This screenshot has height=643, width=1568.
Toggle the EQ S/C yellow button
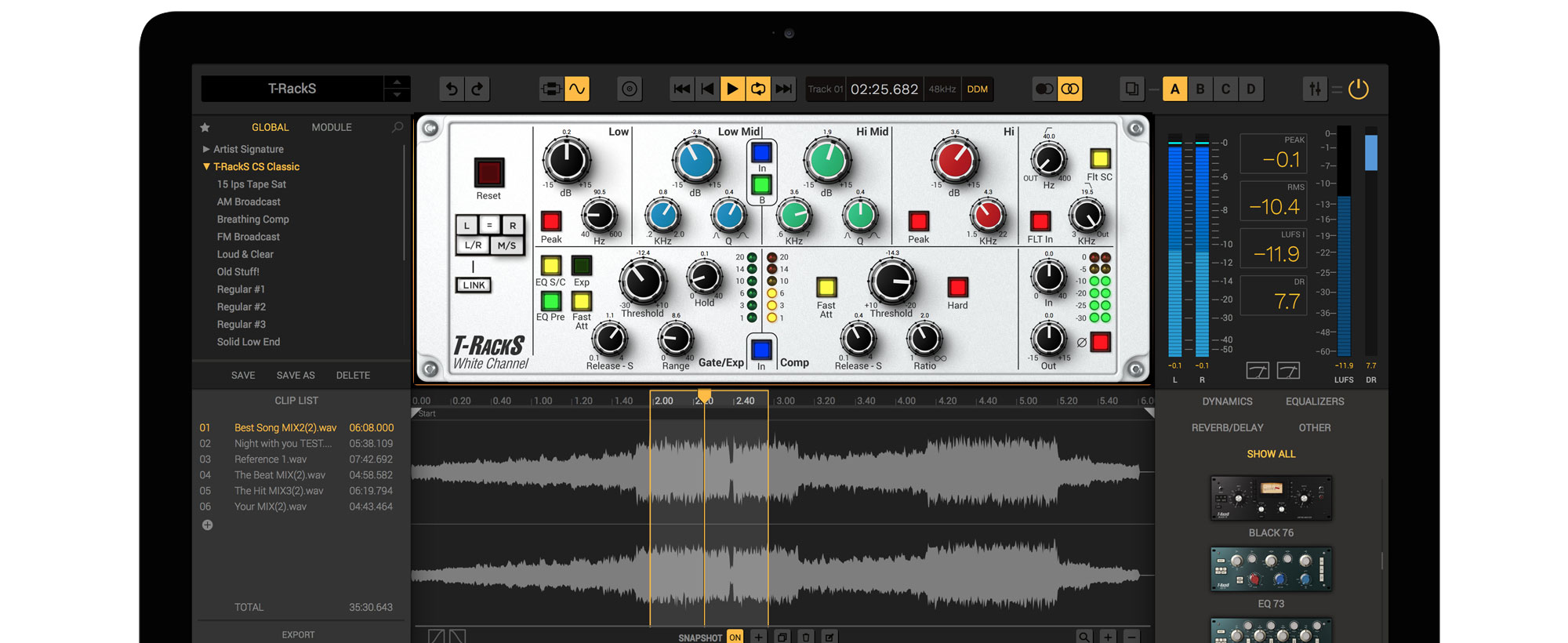tap(551, 265)
